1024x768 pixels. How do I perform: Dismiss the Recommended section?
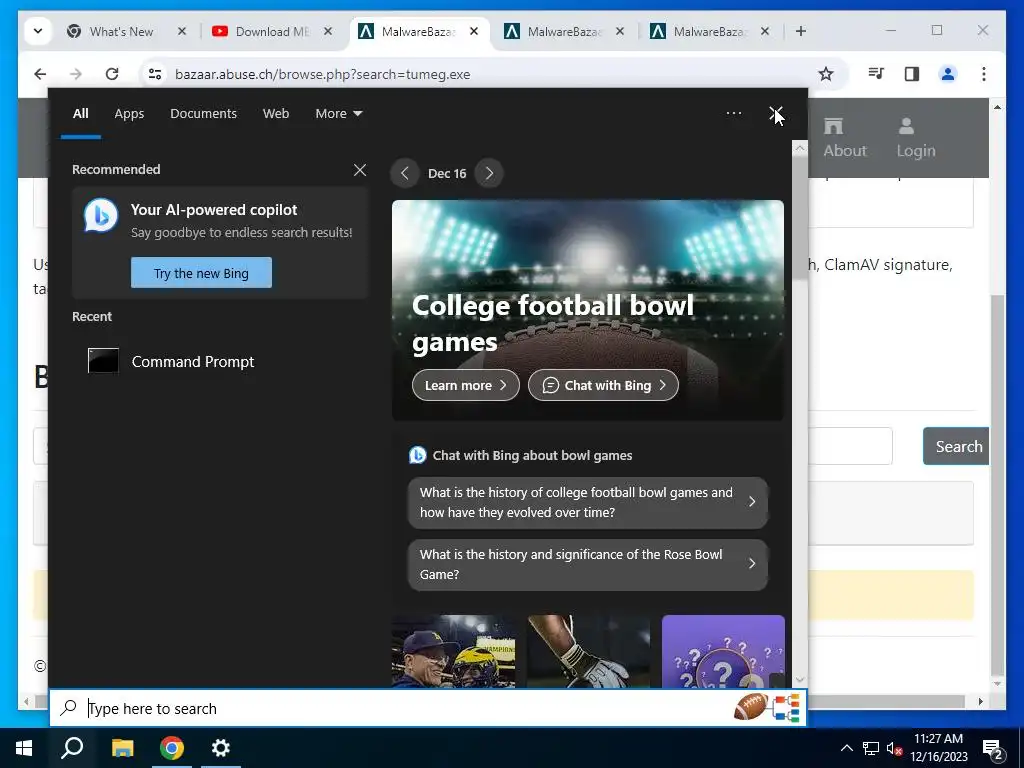click(x=360, y=170)
